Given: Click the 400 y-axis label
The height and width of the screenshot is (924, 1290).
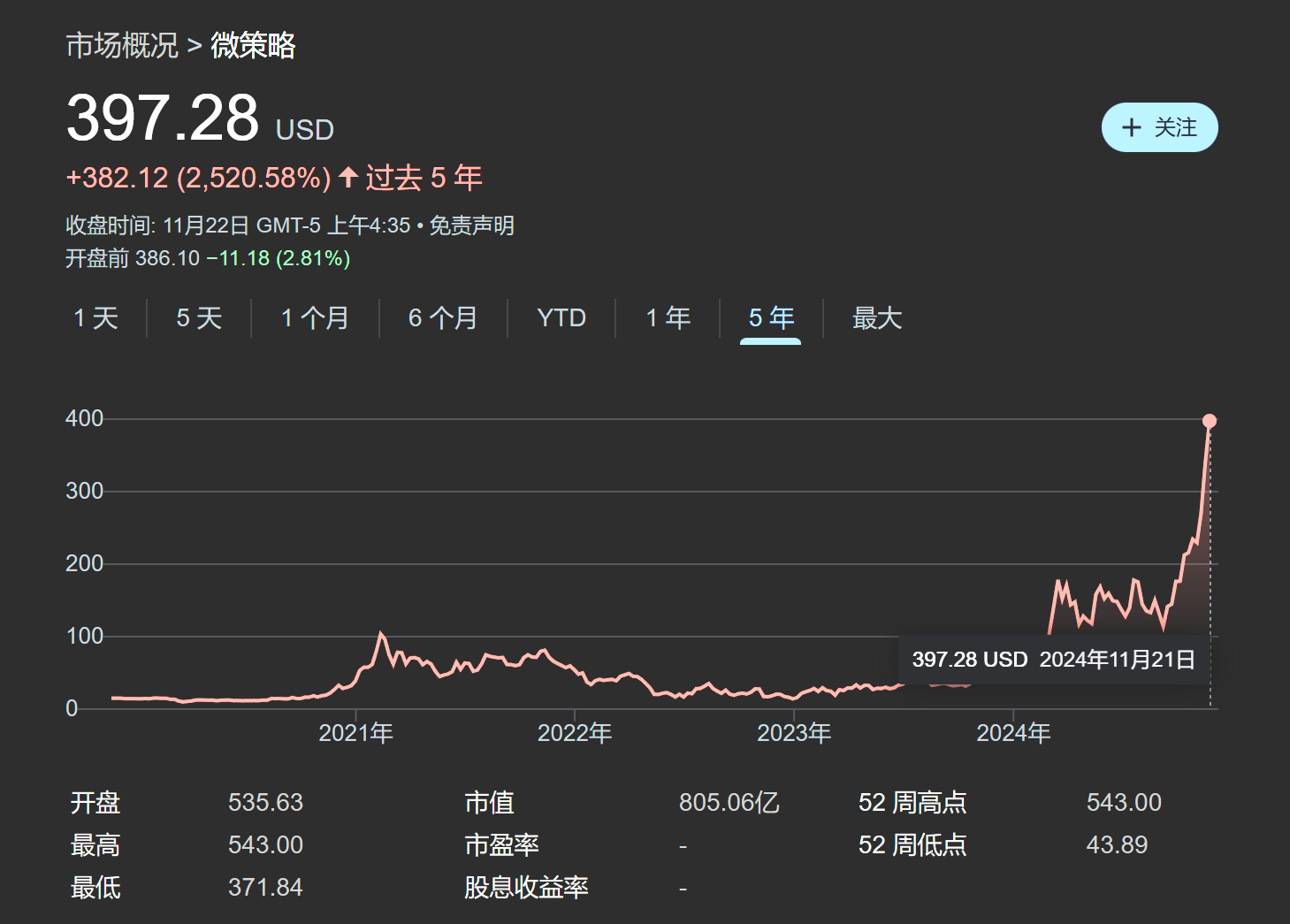Looking at the screenshot, I should [85, 418].
